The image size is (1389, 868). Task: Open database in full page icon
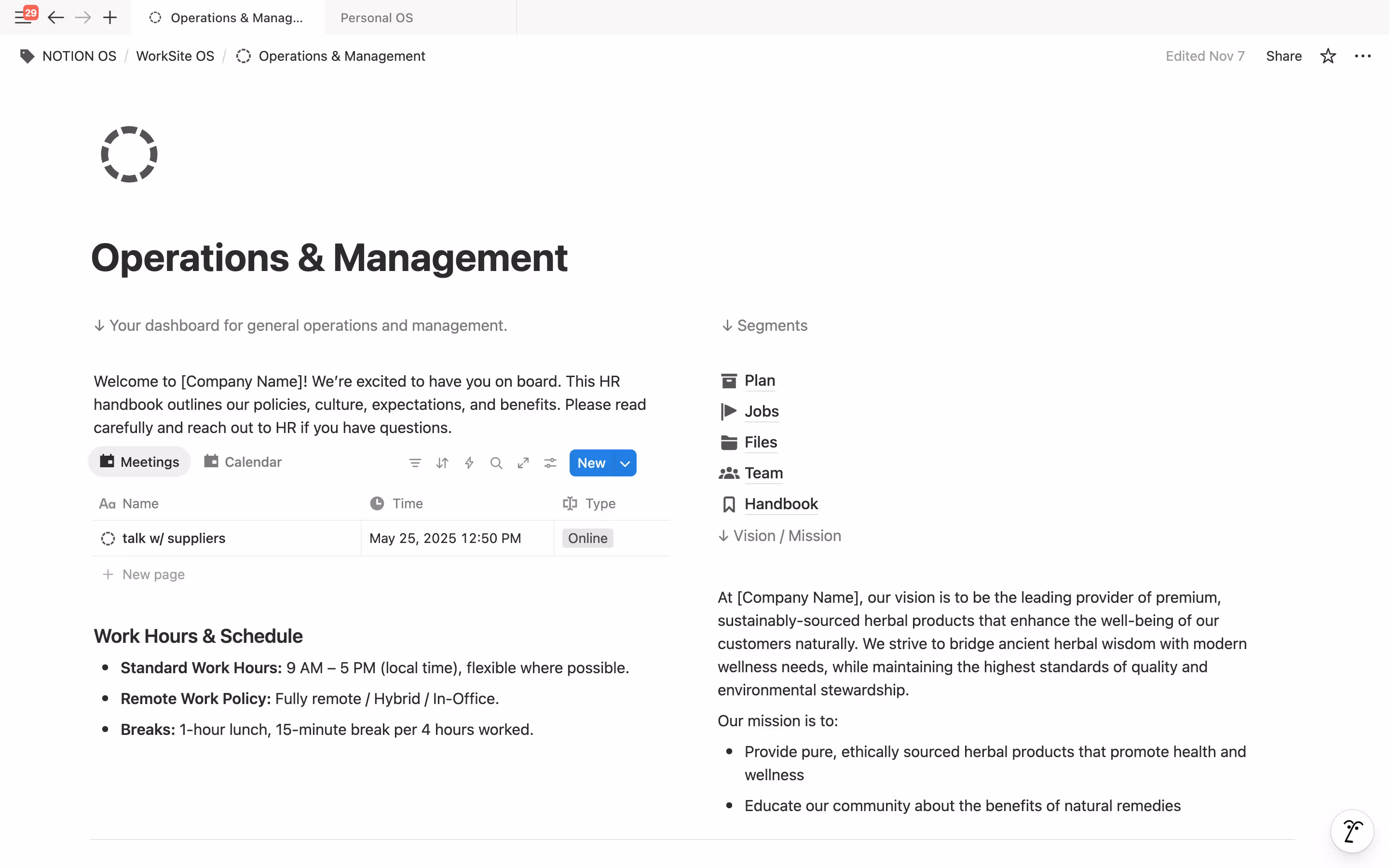pyautogui.click(x=523, y=463)
